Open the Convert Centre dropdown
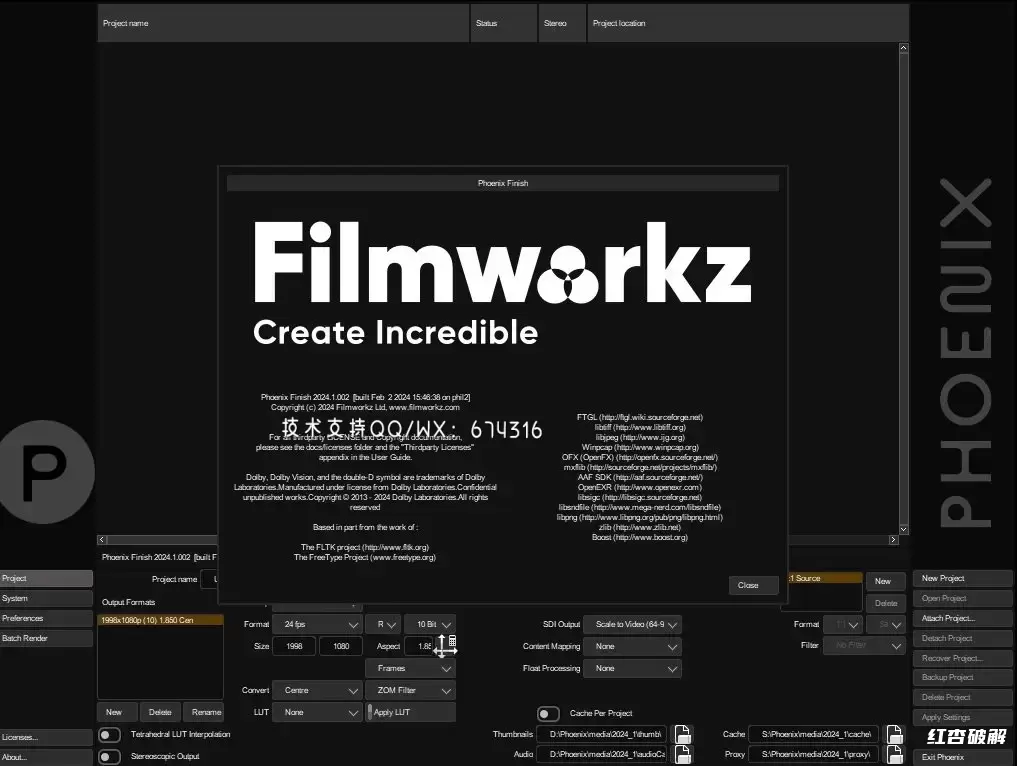This screenshot has height=766, width=1017. click(x=317, y=691)
